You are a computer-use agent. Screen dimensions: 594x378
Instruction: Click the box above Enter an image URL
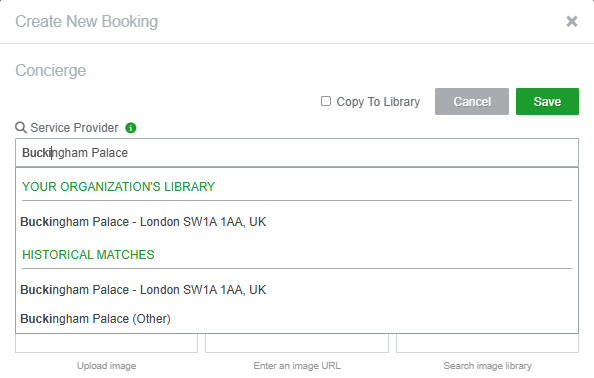[x=297, y=343]
